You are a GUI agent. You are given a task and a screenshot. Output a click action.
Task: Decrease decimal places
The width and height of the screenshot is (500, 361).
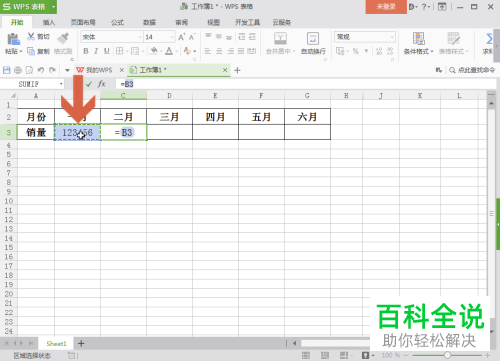[x=390, y=51]
